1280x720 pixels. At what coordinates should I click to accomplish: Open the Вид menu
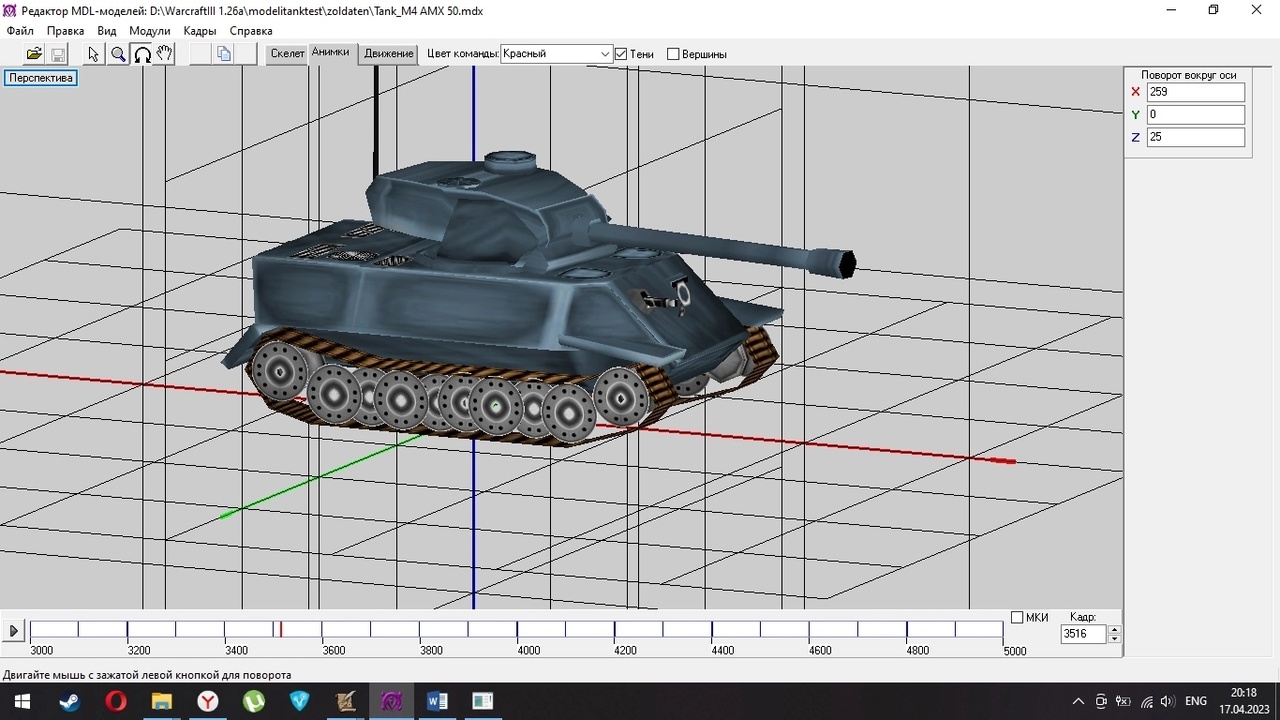point(107,31)
